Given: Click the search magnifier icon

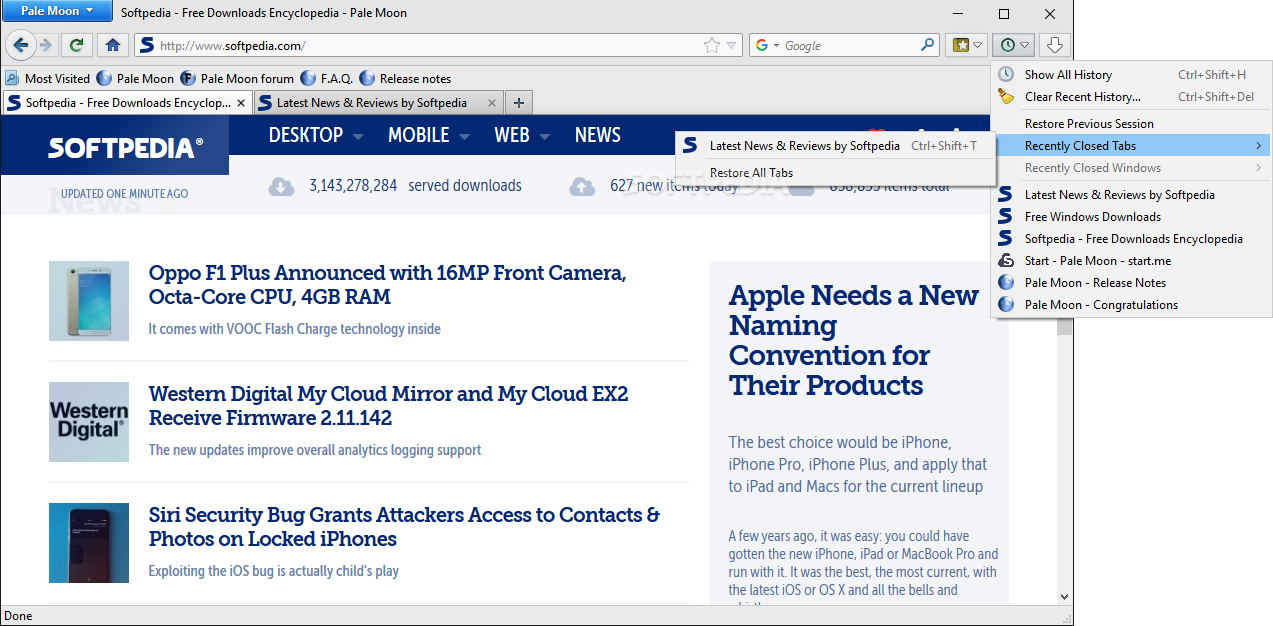Looking at the screenshot, I should pyautogui.click(x=927, y=45).
